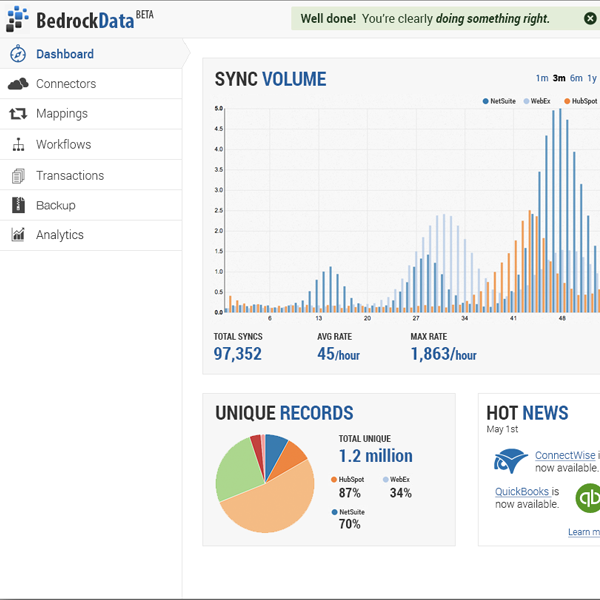Click the Total Syncs value 97,352

pyautogui.click(x=238, y=354)
